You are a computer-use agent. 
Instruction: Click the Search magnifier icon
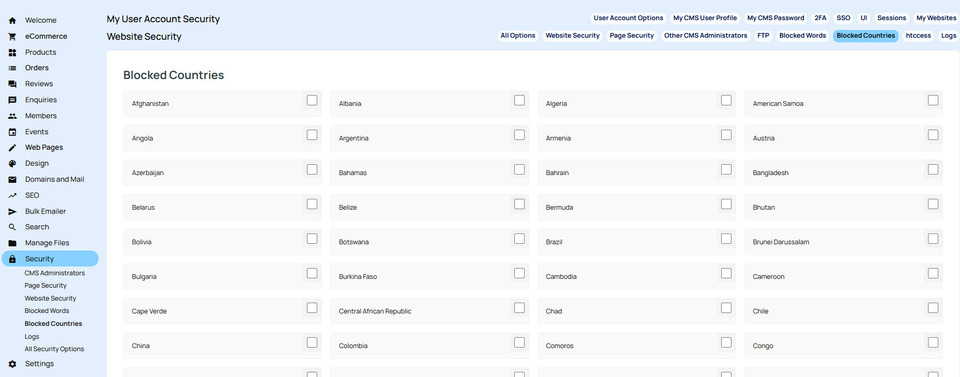tap(12, 227)
